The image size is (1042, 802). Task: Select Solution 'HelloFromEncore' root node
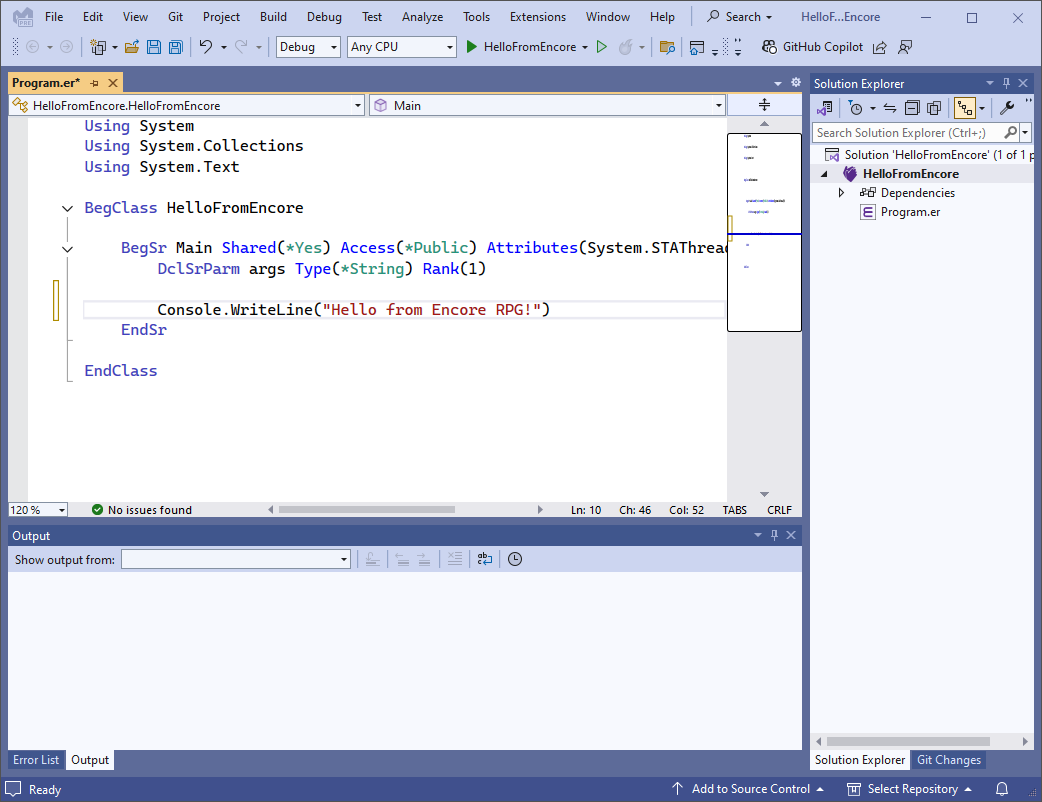pos(929,155)
